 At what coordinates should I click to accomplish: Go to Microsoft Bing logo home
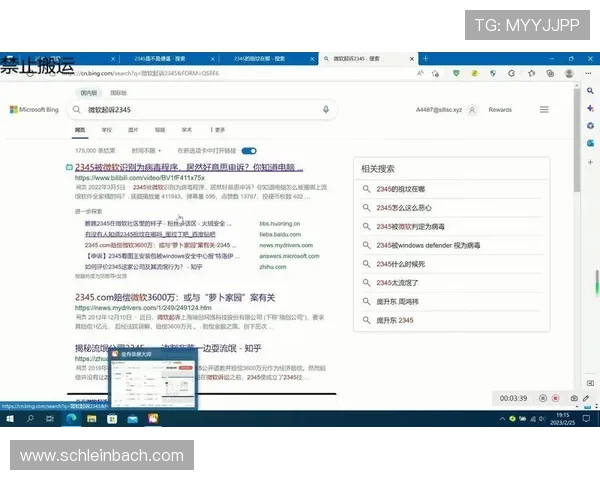pos(34,109)
